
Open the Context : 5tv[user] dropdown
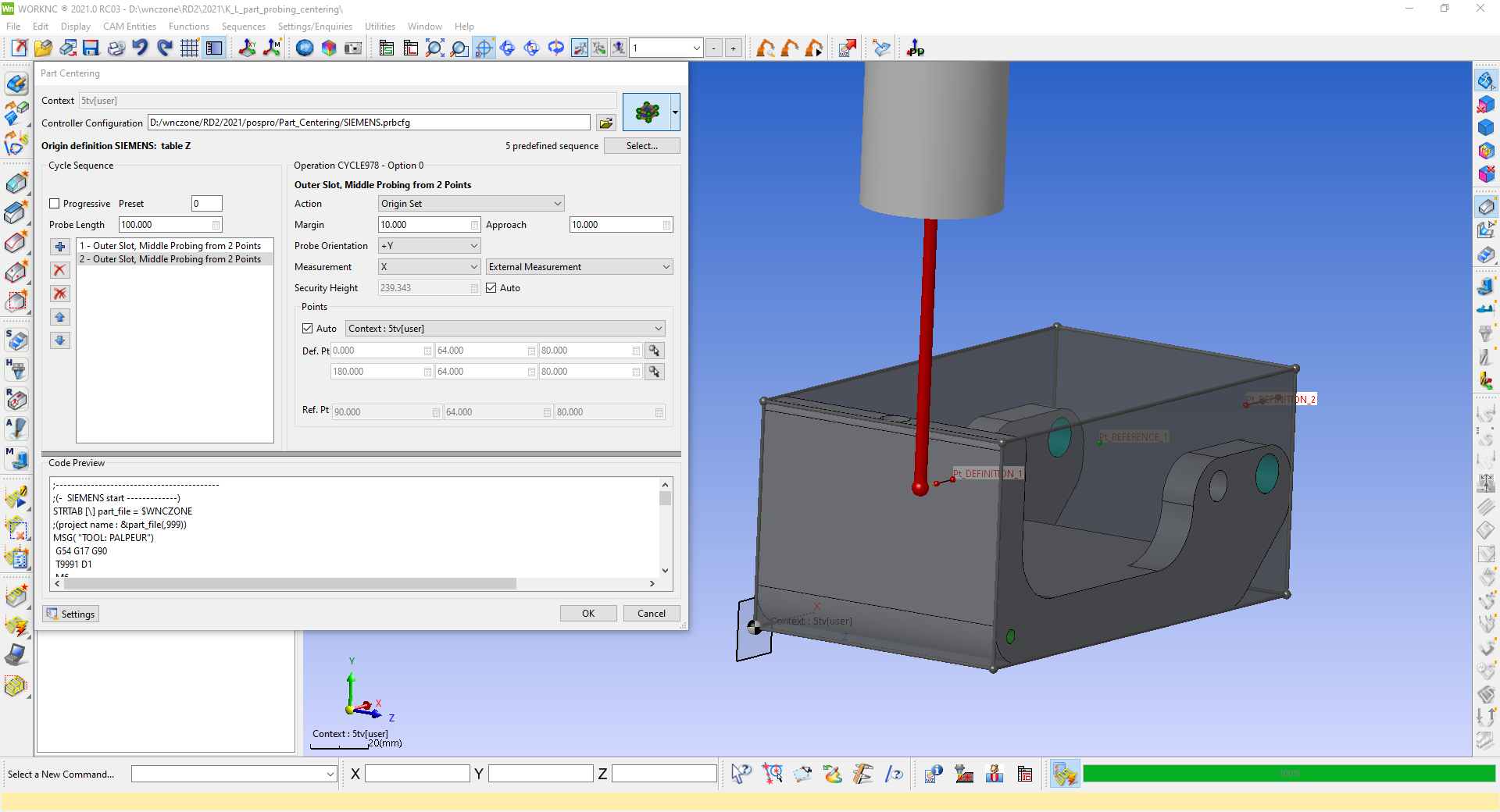505,329
